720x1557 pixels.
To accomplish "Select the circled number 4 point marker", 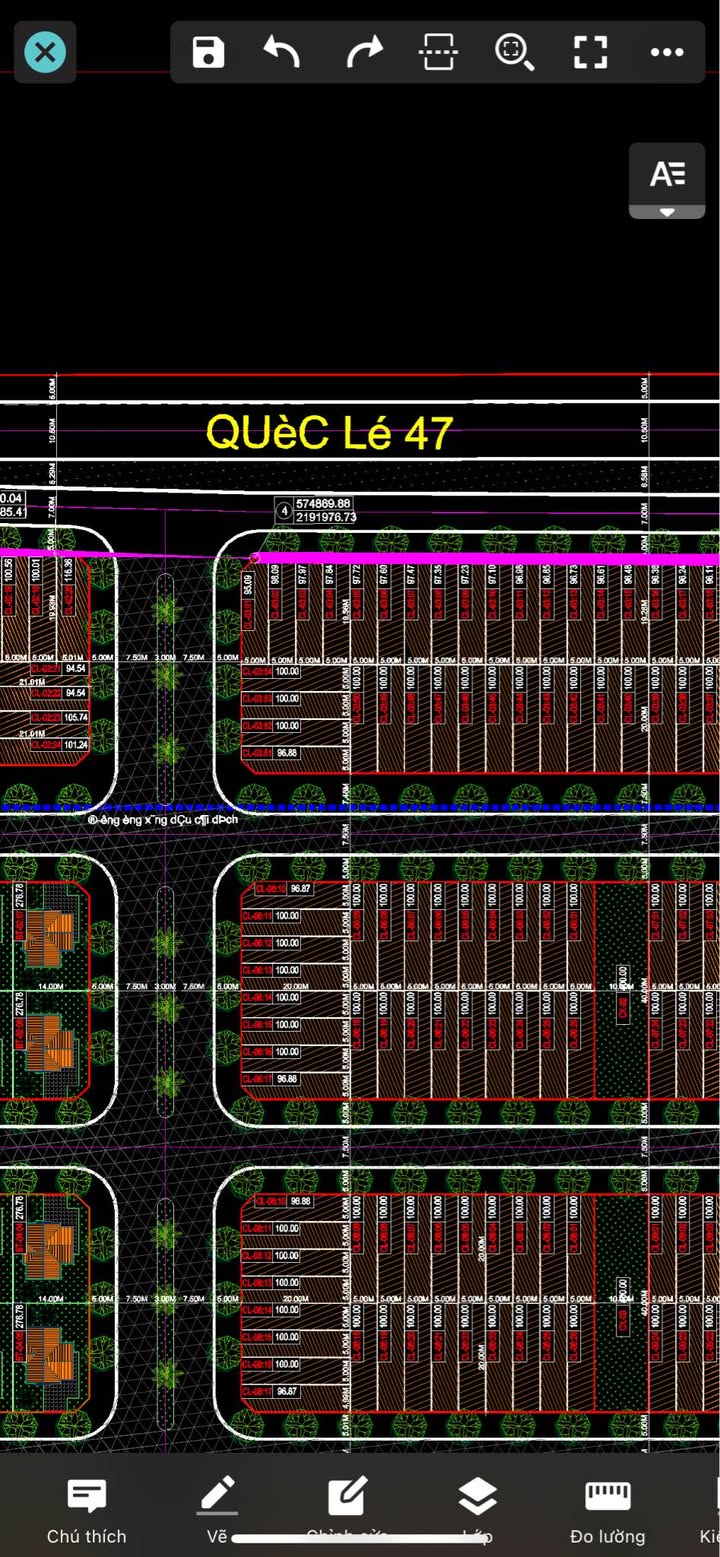I will point(284,511).
